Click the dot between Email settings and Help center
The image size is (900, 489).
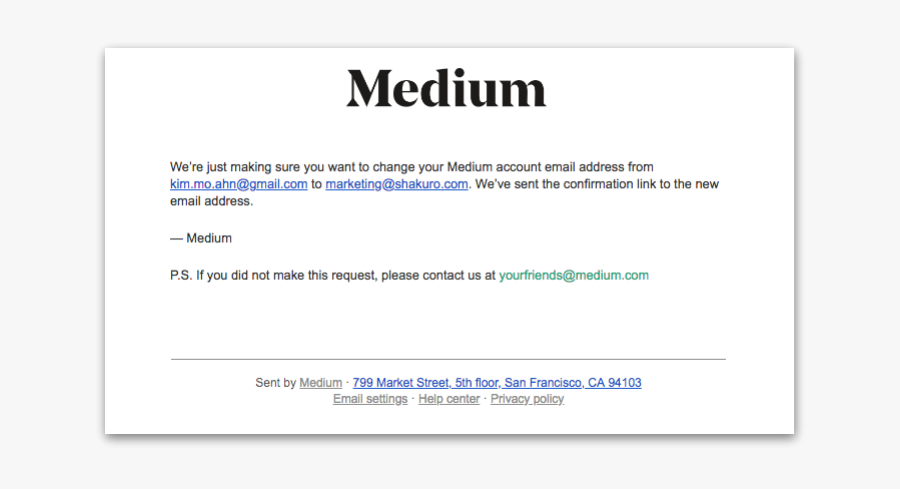(x=413, y=399)
